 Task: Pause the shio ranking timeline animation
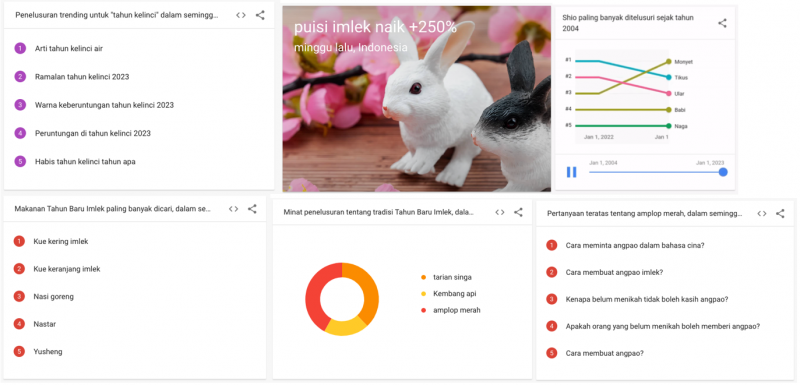click(x=571, y=172)
